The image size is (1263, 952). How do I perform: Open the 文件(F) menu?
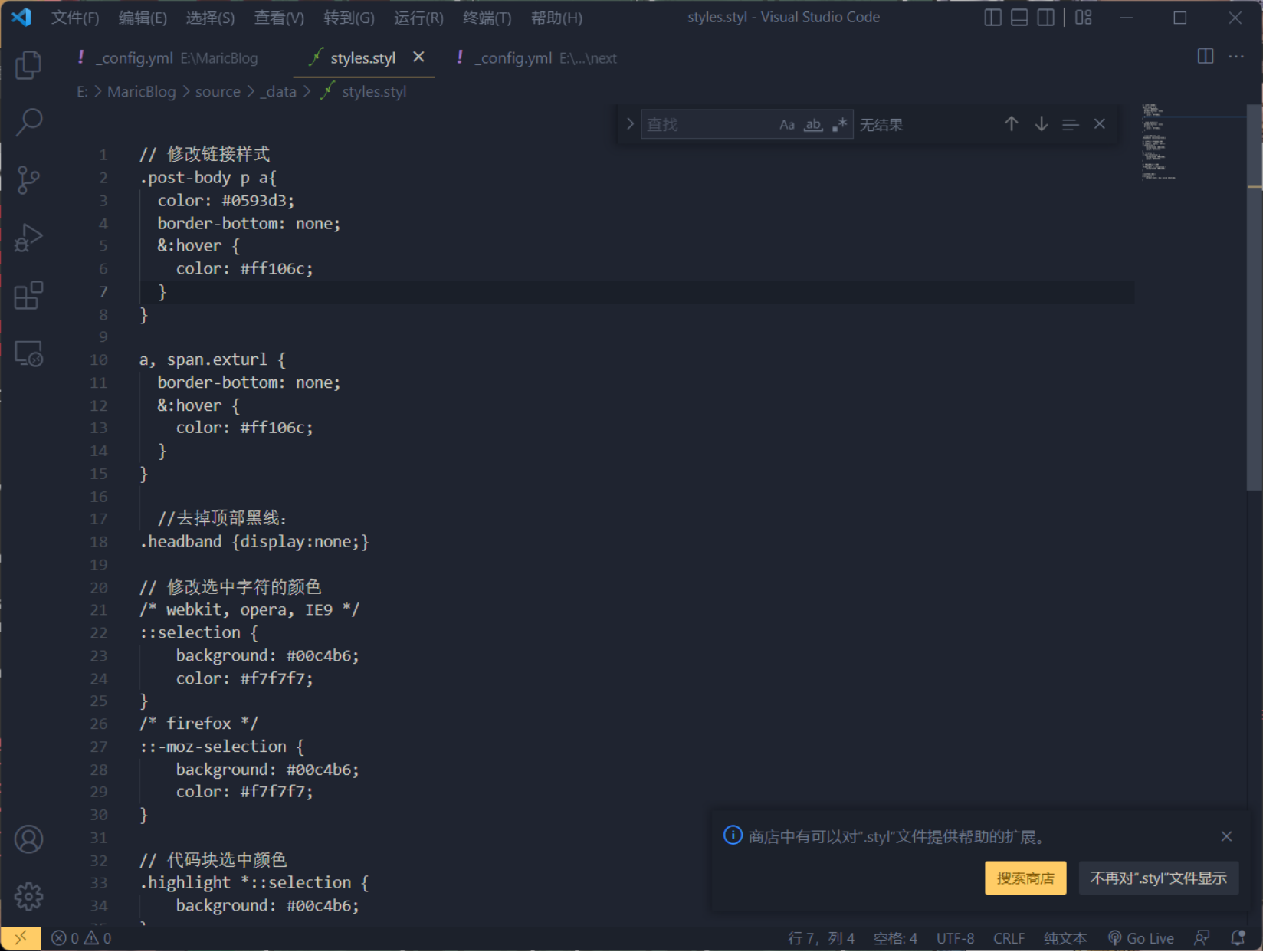pos(75,18)
